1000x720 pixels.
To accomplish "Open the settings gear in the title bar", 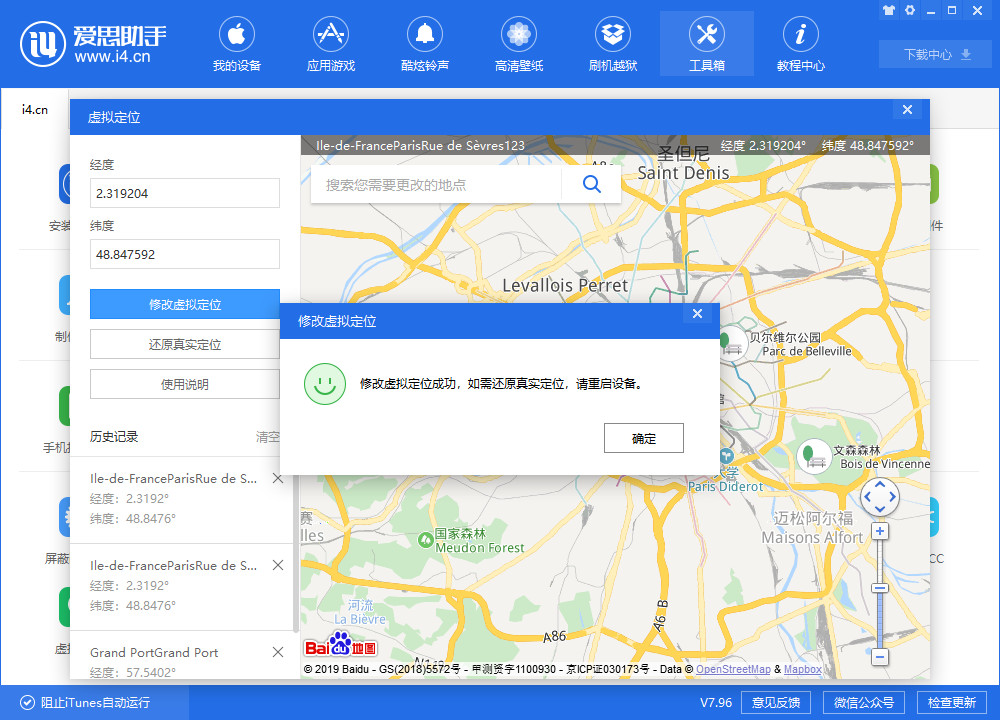I will (908, 10).
